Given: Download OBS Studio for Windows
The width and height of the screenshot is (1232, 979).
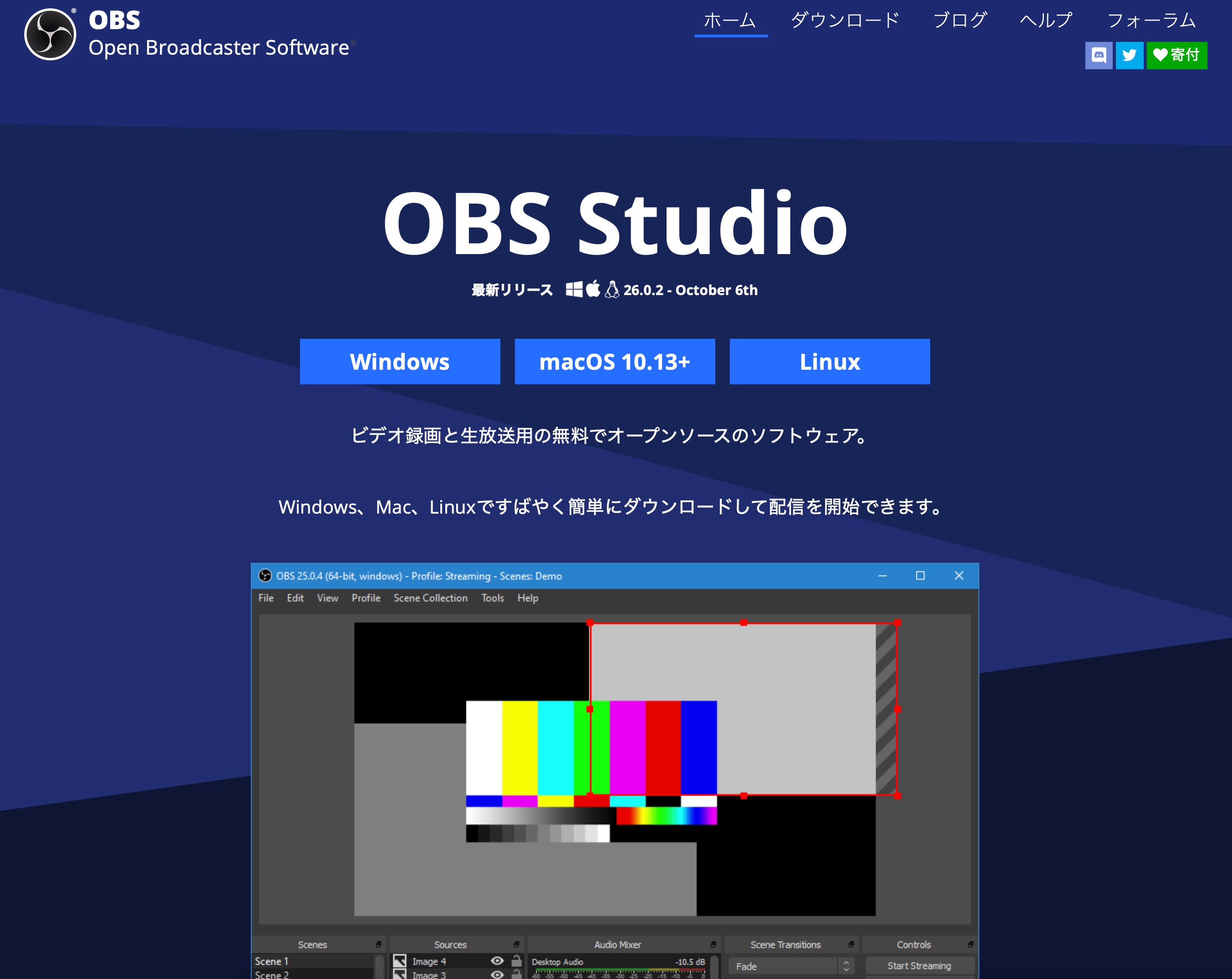Looking at the screenshot, I should pyautogui.click(x=400, y=361).
